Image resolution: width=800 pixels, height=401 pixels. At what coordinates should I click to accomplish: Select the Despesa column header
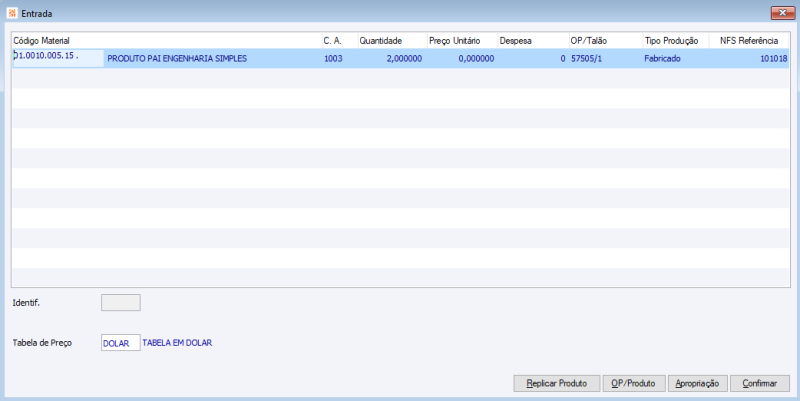533,41
